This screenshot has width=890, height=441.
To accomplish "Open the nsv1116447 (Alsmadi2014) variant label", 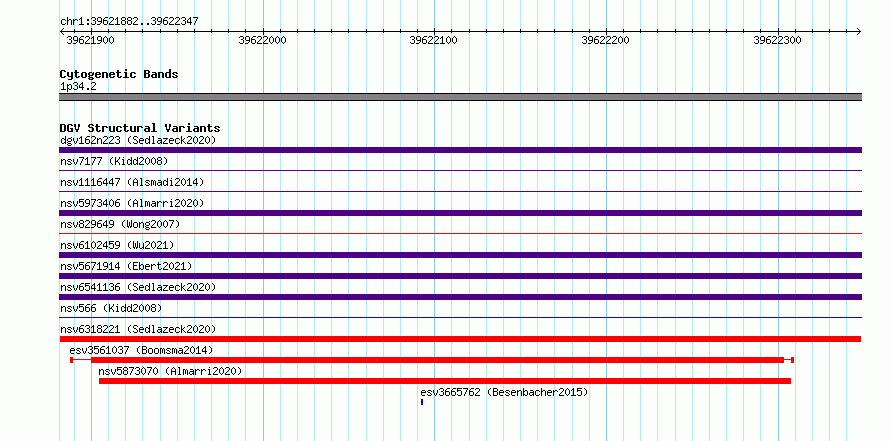I will coord(132,182).
